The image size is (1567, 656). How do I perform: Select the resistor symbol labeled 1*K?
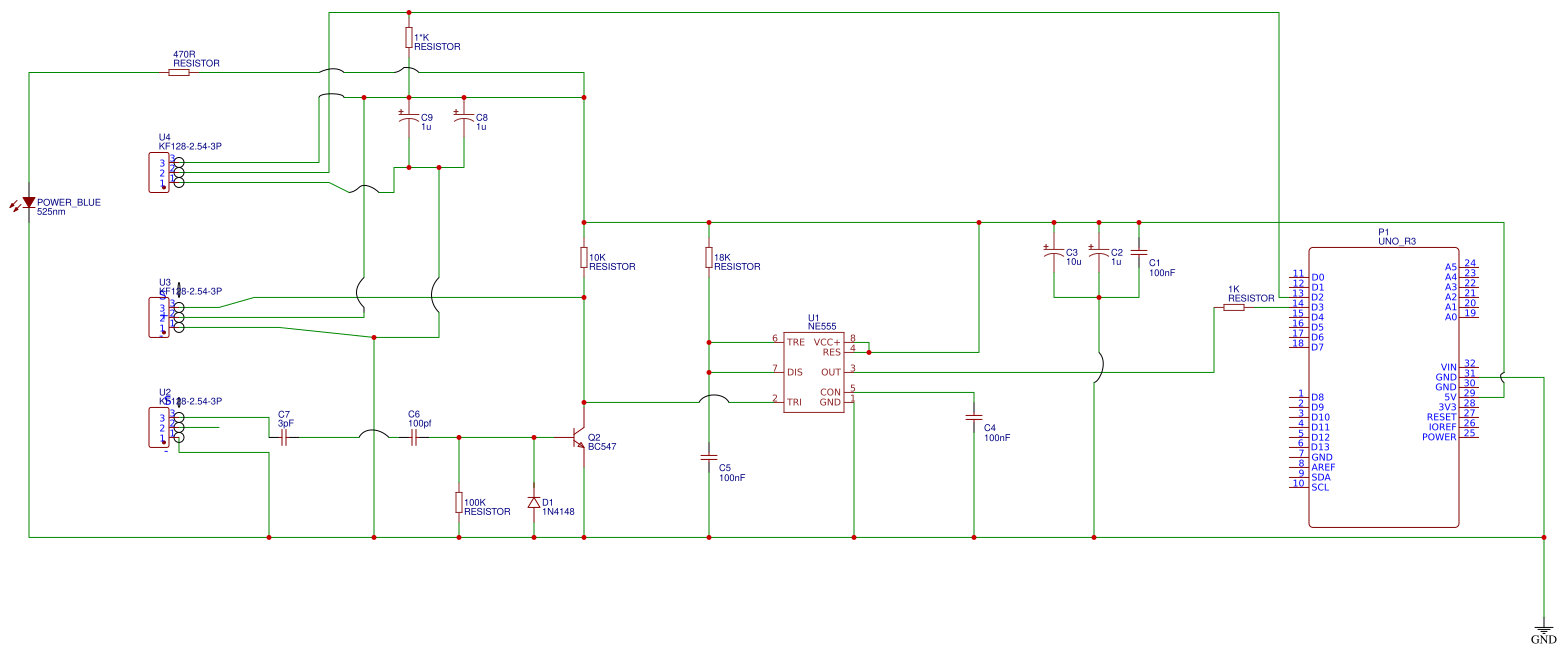pos(408,38)
